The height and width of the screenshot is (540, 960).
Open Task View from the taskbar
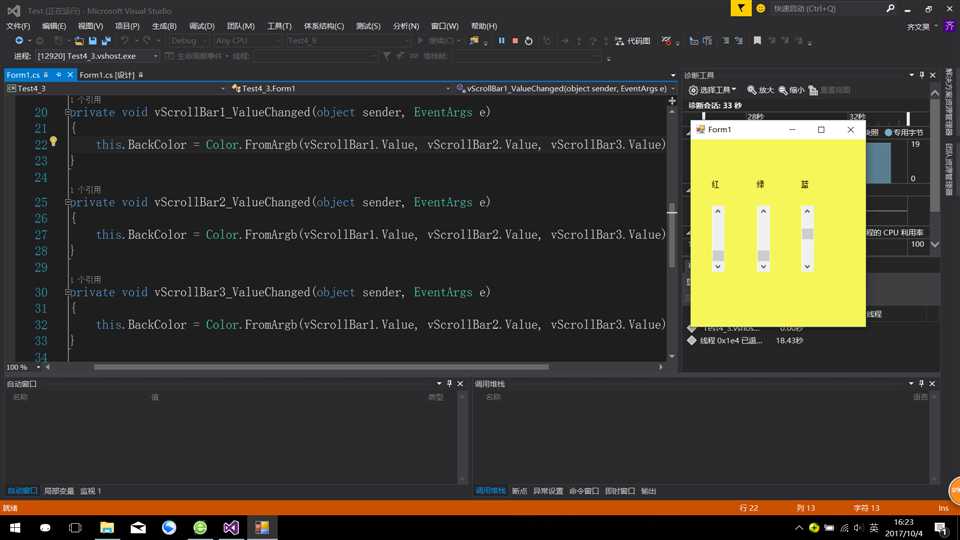tap(75, 527)
